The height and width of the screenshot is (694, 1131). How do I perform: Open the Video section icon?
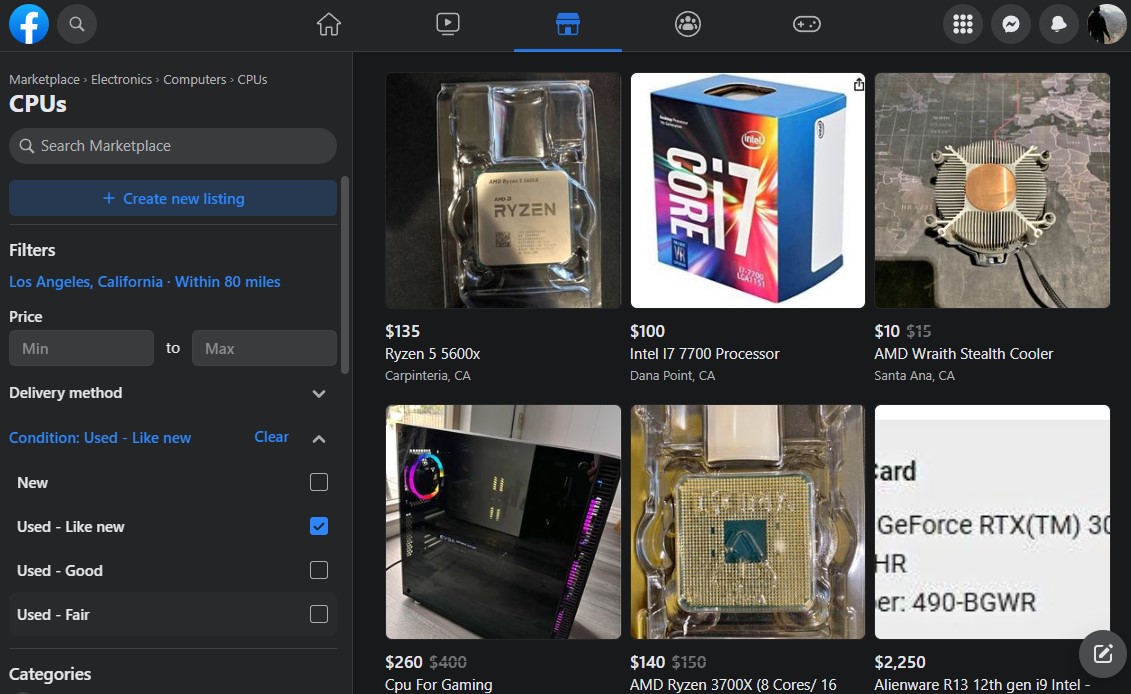click(447, 24)
